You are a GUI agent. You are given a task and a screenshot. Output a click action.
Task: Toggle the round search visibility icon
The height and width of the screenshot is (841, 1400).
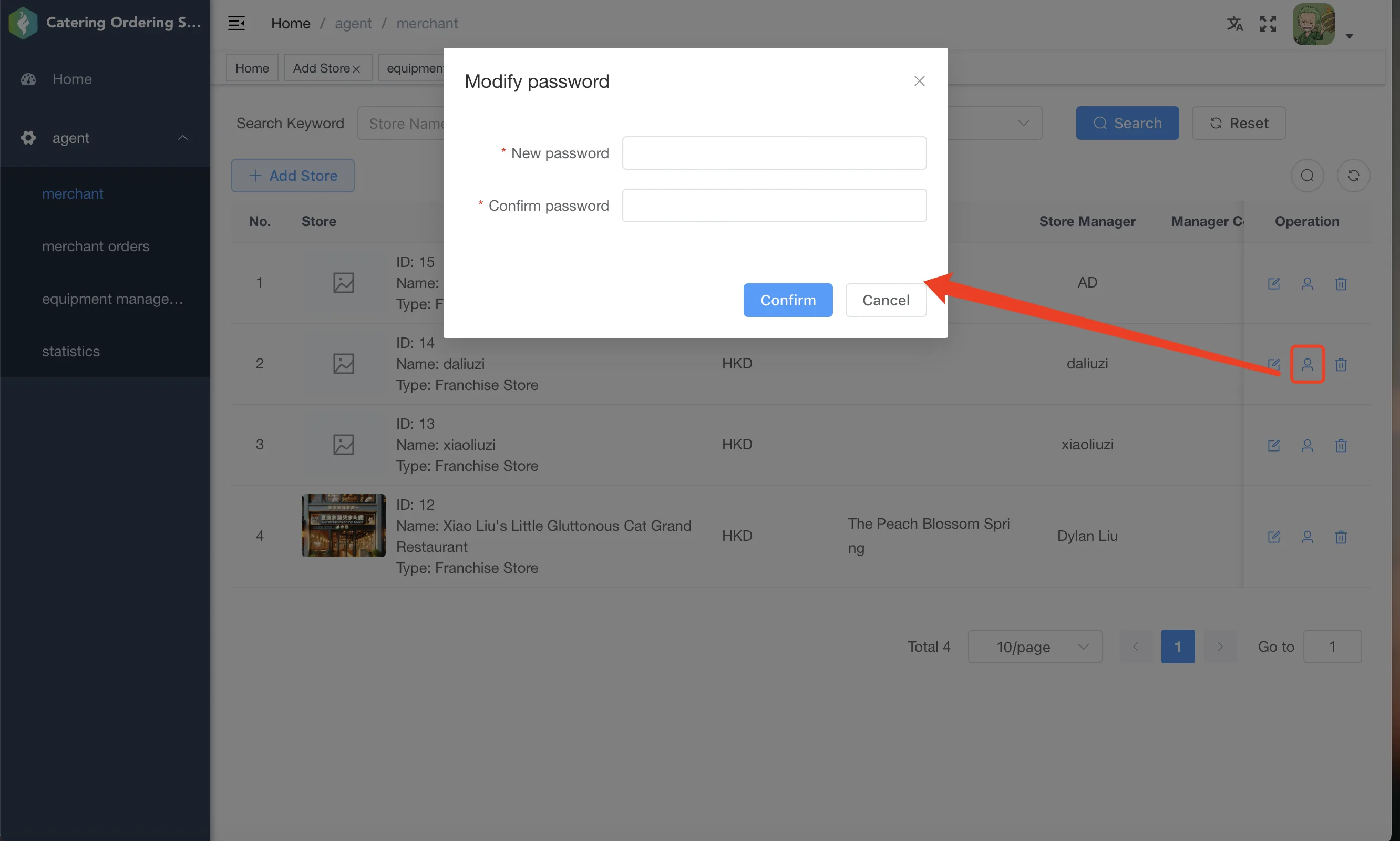pyautogui.click(x=1306, y=176)
